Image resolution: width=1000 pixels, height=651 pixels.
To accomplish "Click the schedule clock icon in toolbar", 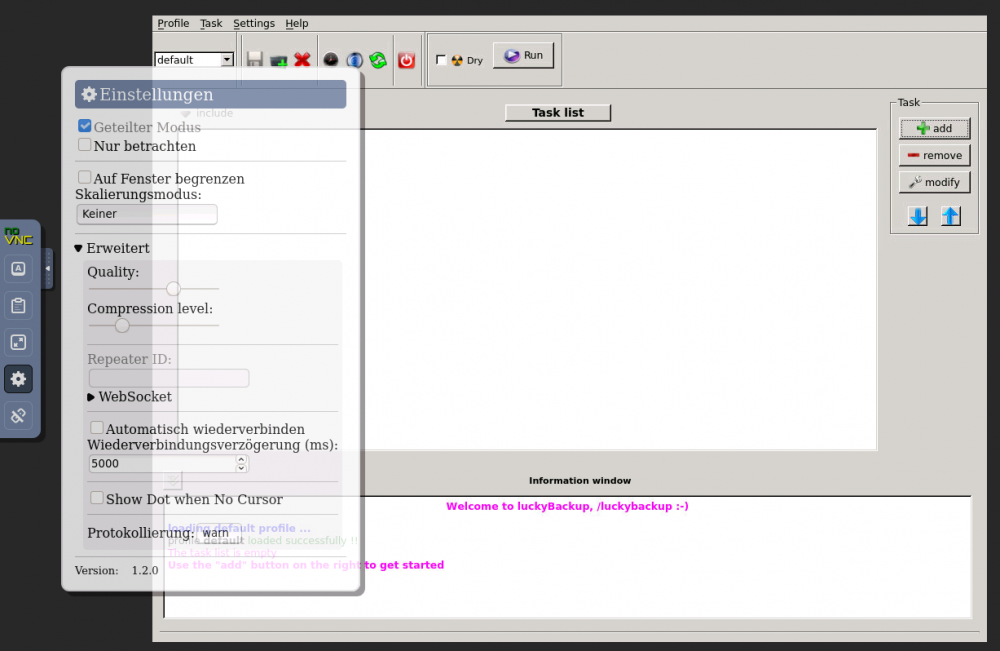I will (x=330, y=60).
